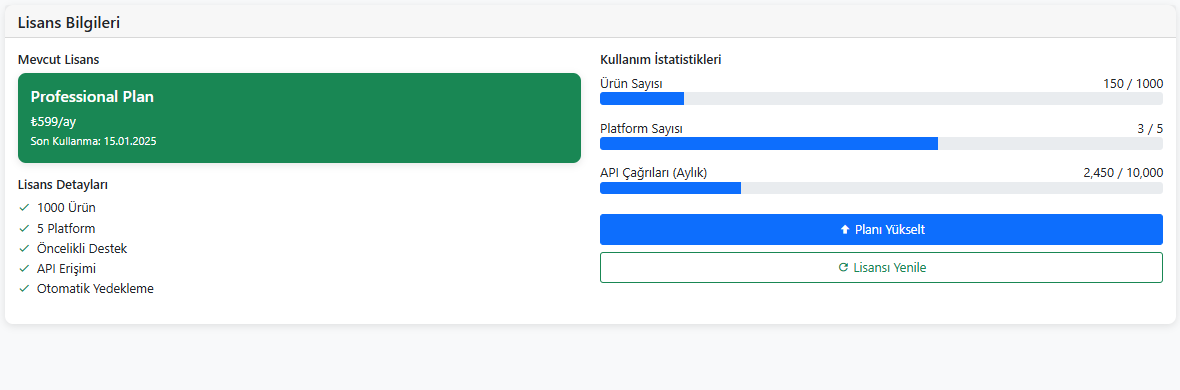Click the Platform Sayısı progress bar
This screenshot has height=390, width=1180.
(x=881, y=143)
